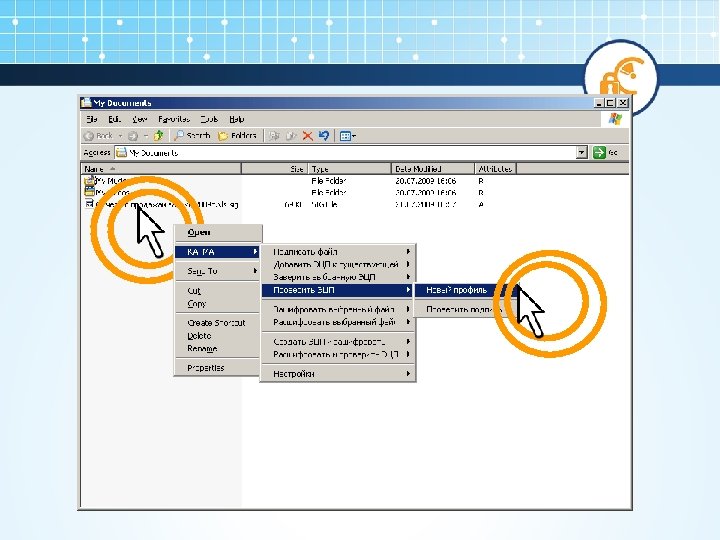720x540 pixels.
Task: Open the Forward history dropdown arrow
Action: pyautogui.click(x=146, y=136)
